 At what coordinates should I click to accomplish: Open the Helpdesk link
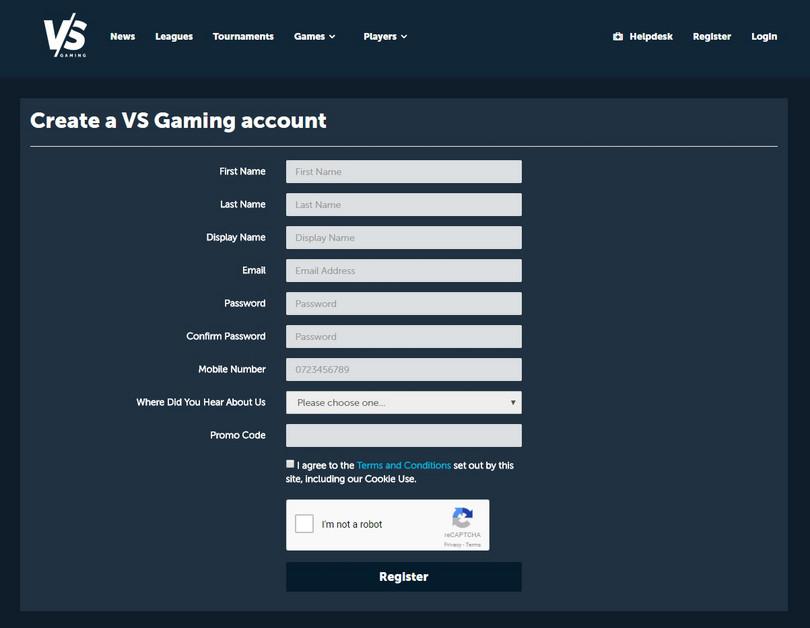click(651, 37)
